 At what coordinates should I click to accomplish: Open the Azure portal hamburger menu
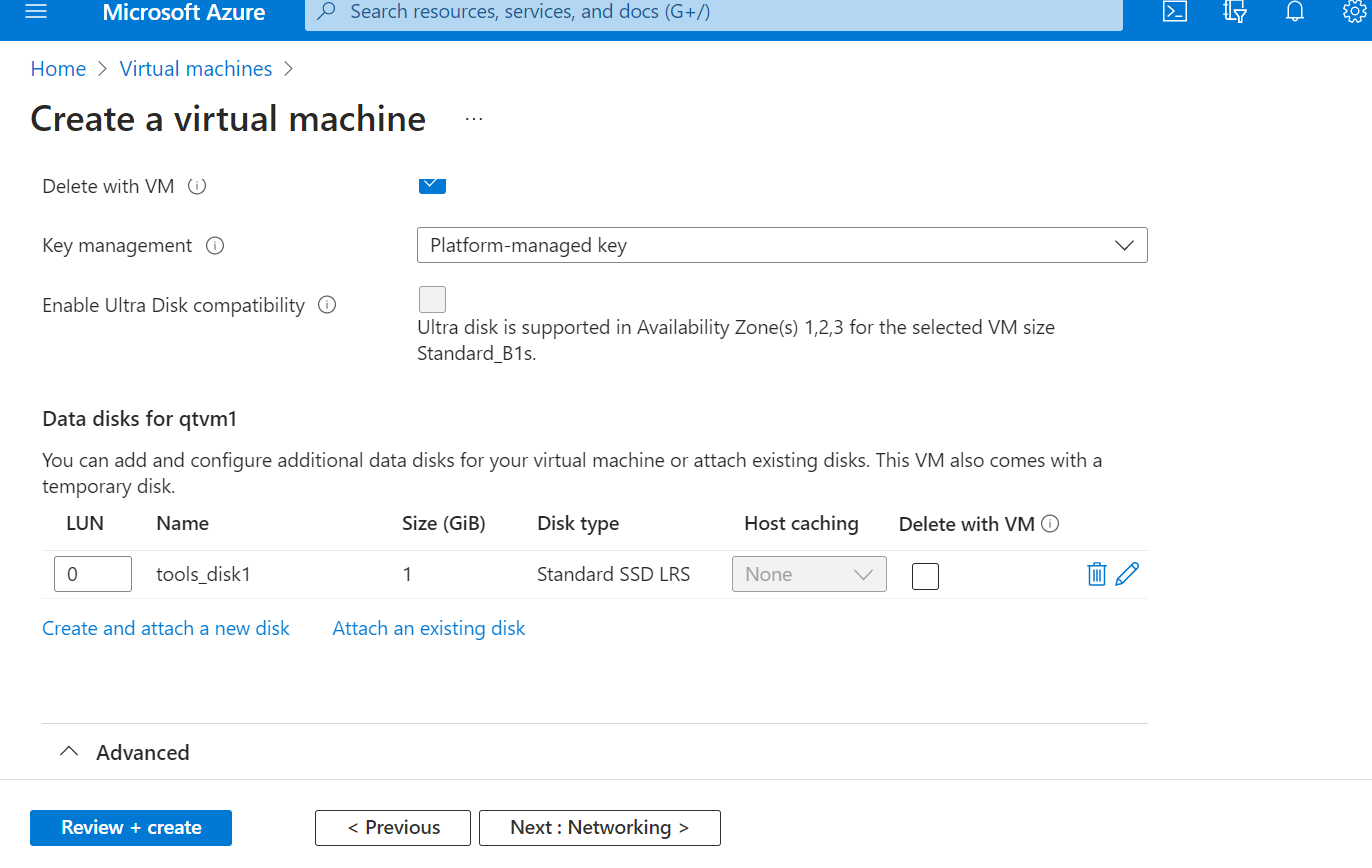(x=36, y=12)
